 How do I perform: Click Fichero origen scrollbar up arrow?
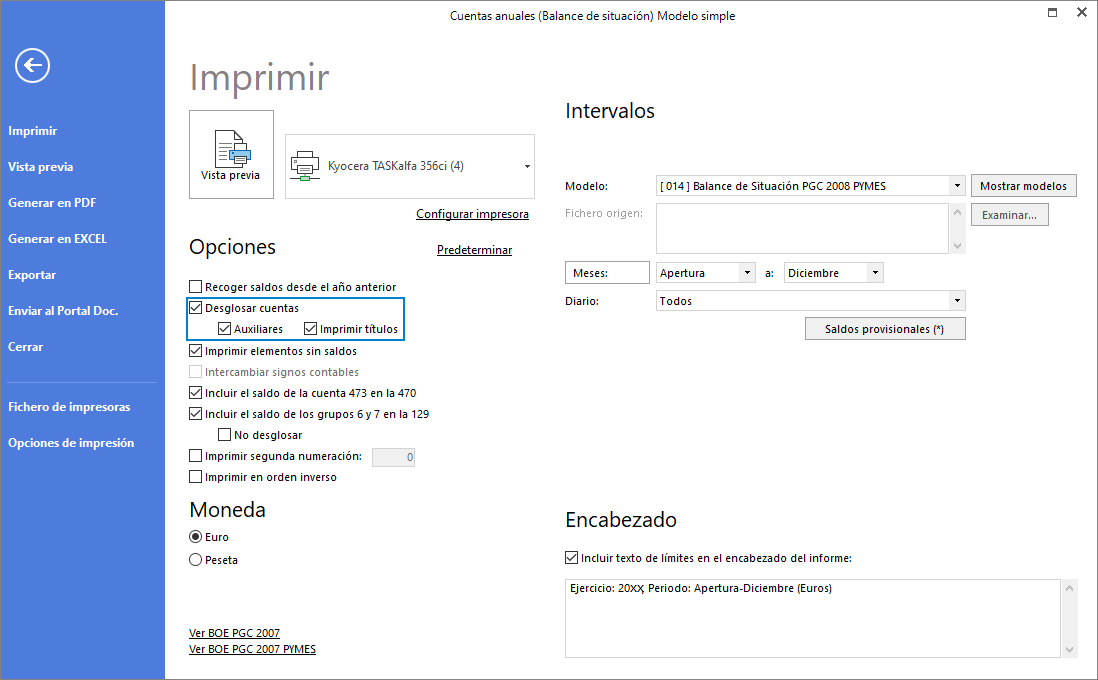click(x=957, y=212)
